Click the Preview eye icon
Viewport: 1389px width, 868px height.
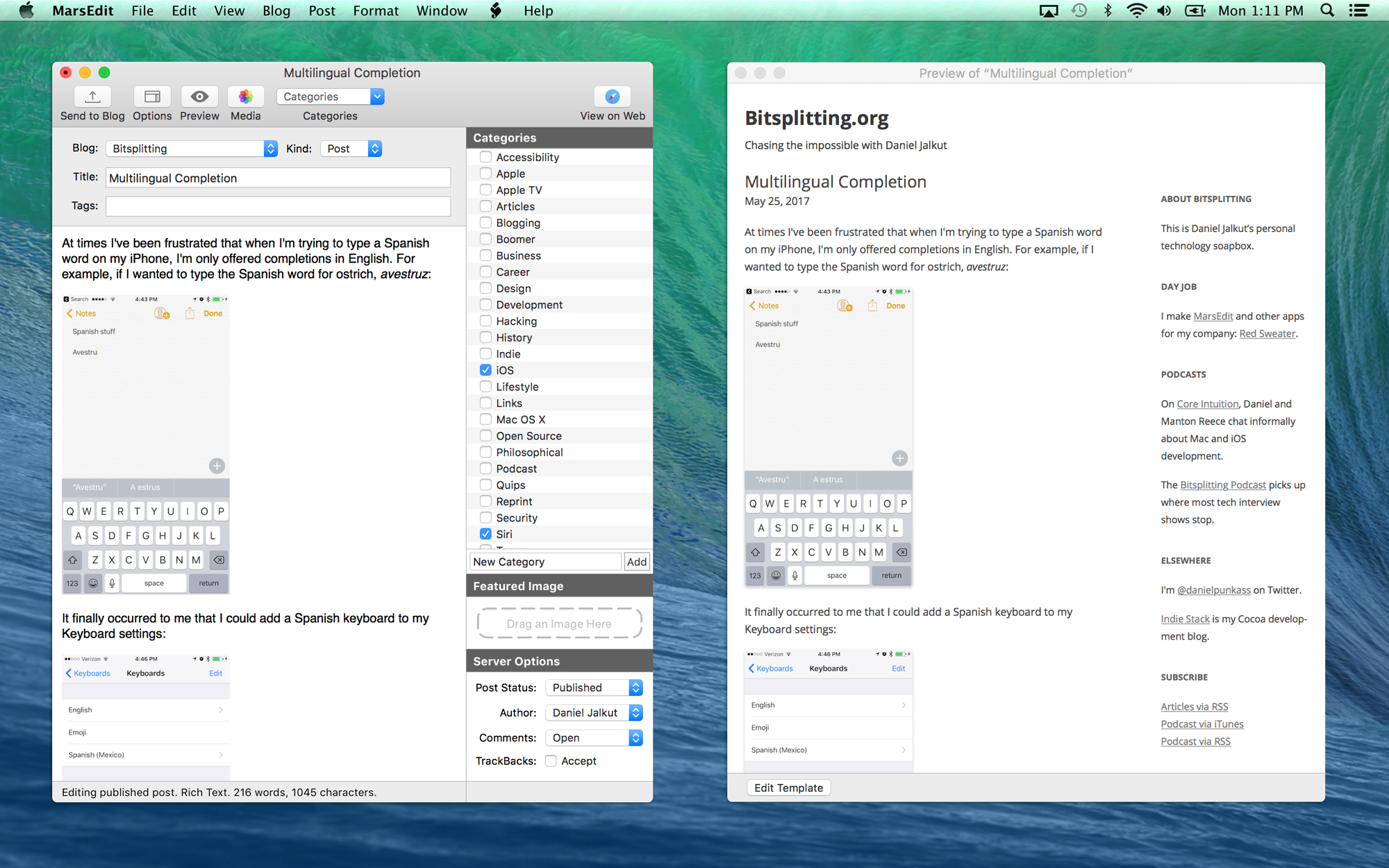[x=199, y=97]
